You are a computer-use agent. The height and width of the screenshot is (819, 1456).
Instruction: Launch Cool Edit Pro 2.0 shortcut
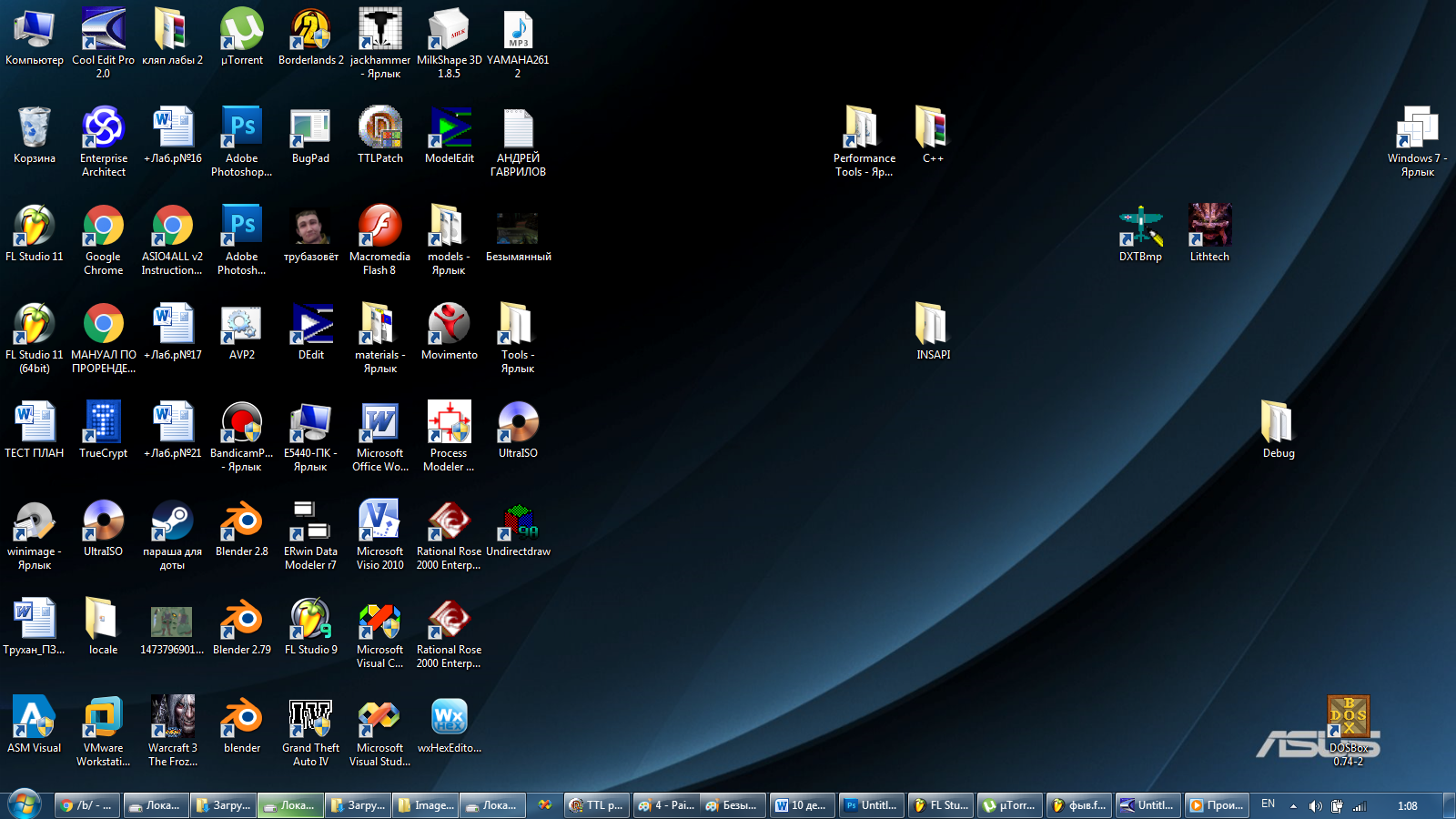(103, 42)
